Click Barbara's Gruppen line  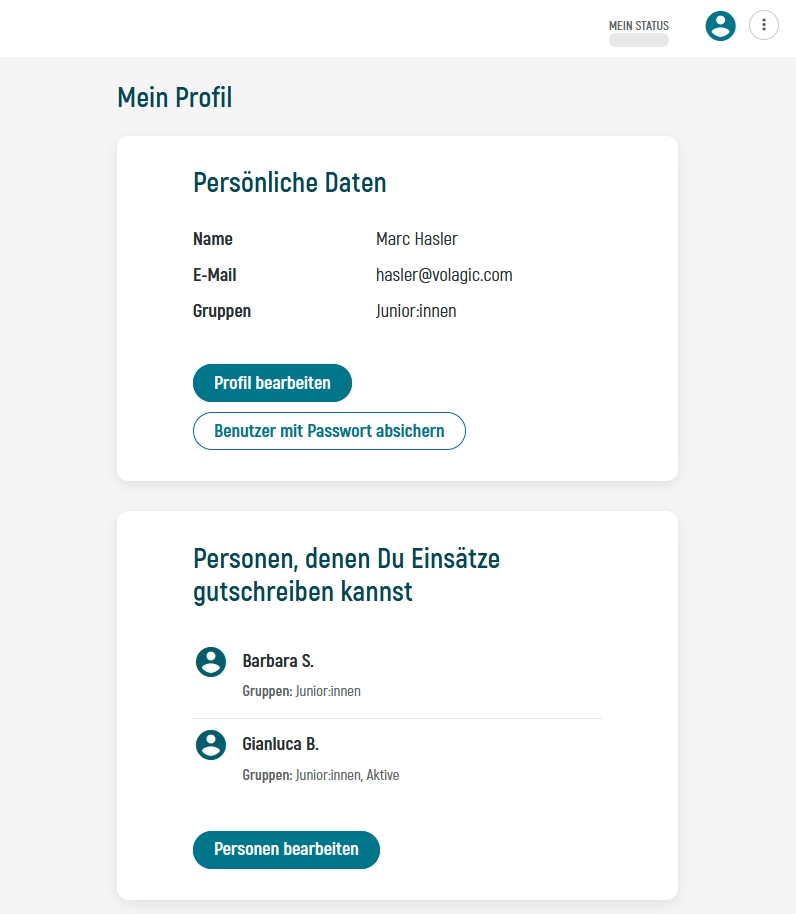tap(302, 691)
